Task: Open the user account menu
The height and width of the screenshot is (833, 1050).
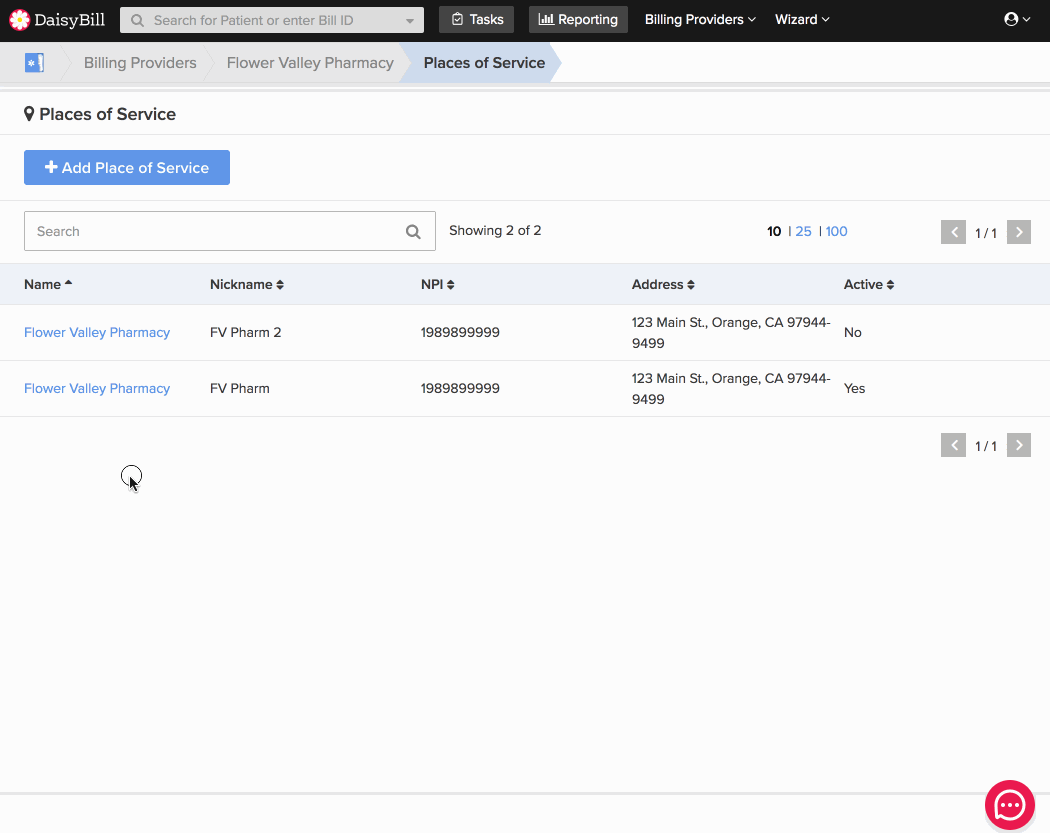Action: point(1017,19)
